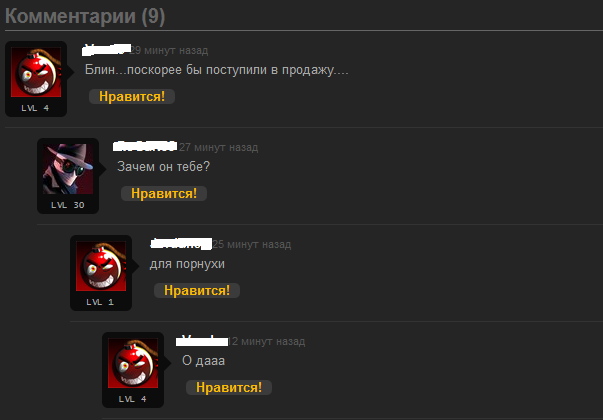
Task: Click the bomb avatar beside the "Блин...поскорее" comment
Action: (36, 72)
